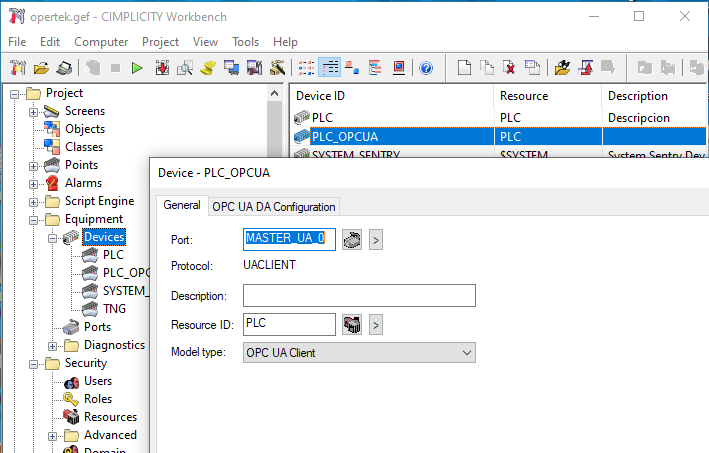The width and height of the screenshot is (709, 453).
Task: Open the Computer menu
Action: [x=101, y=42]
